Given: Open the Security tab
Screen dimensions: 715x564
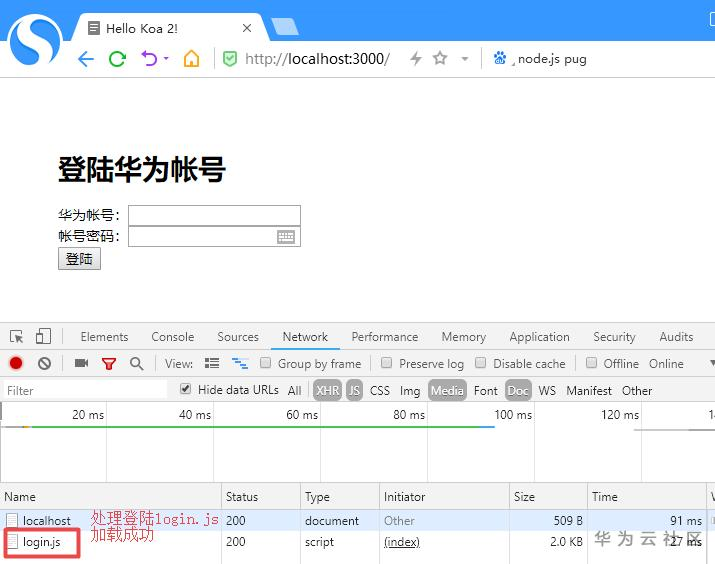Looking at the screenshot, I should click(614, 336).
